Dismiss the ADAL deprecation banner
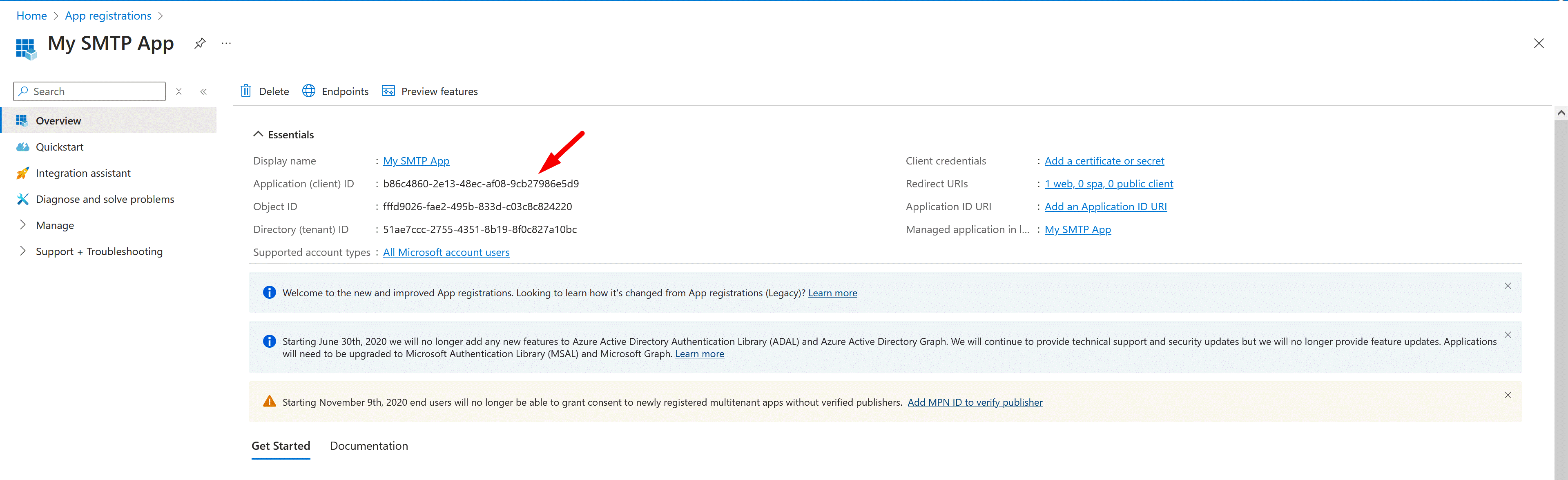 pos(1508,335)
